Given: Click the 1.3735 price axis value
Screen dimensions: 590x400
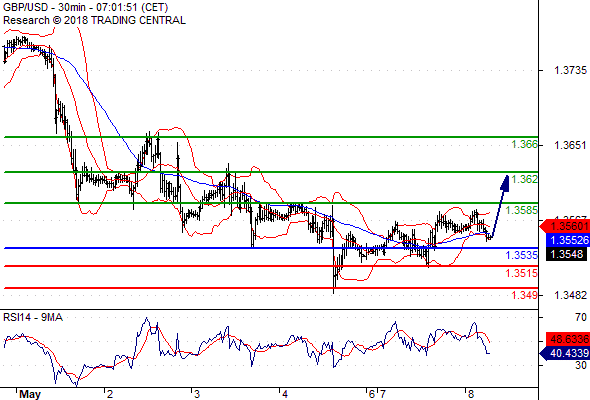Looking at the screenshot, I should point(570,70).
